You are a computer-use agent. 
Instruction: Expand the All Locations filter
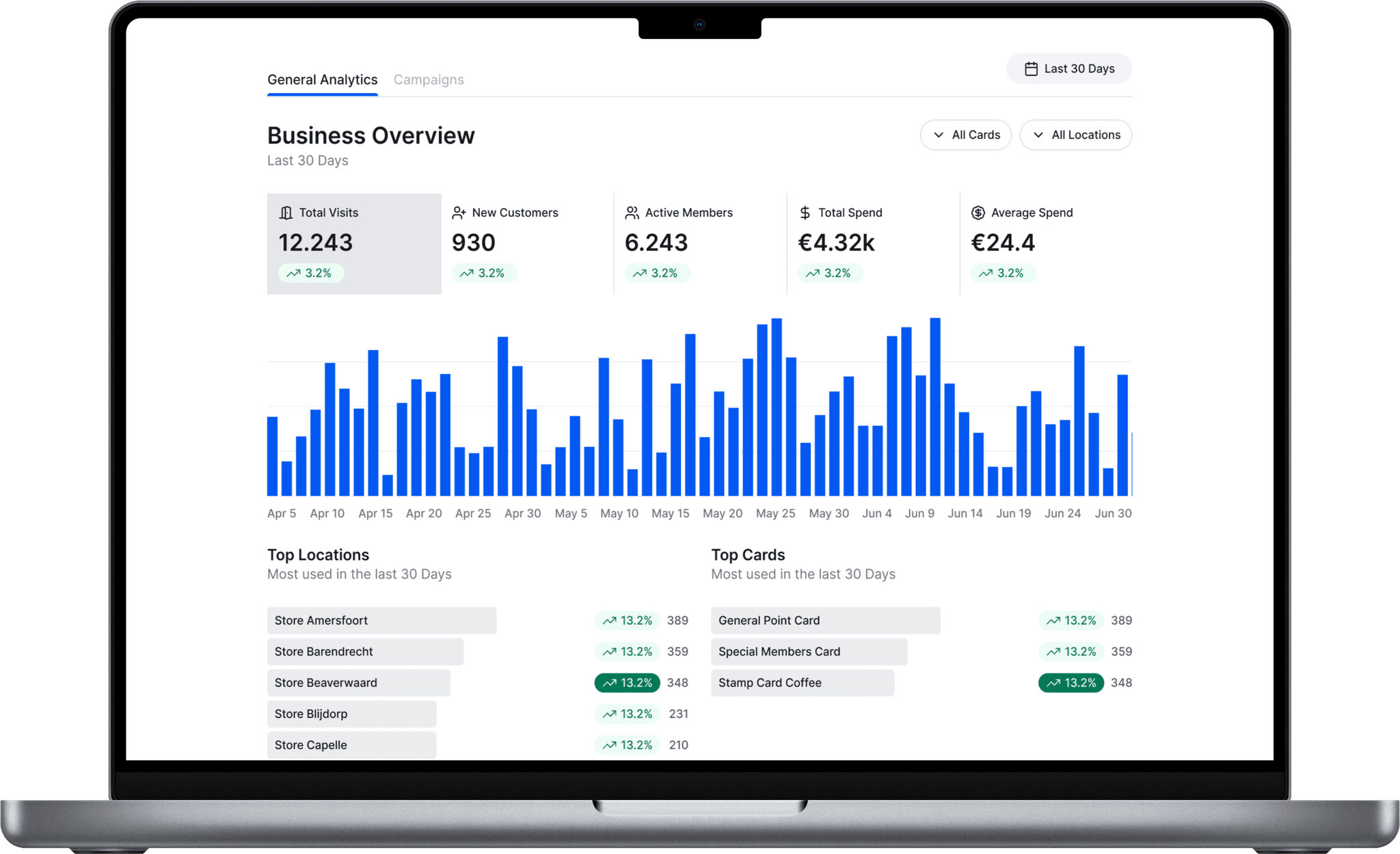point(1075,135)
